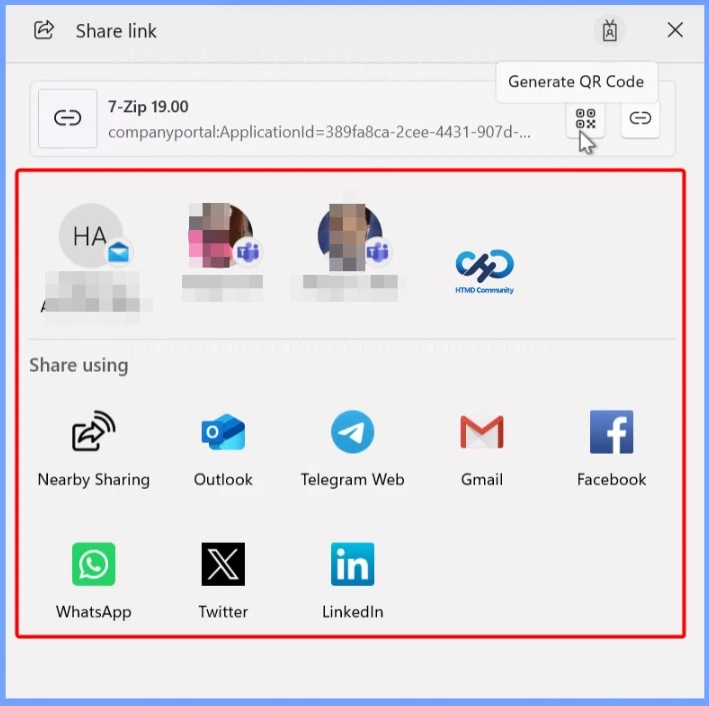Share link to Facebook
Image resolution: width=709 pixels, height=706 pixels.
[x=611, y=449]
